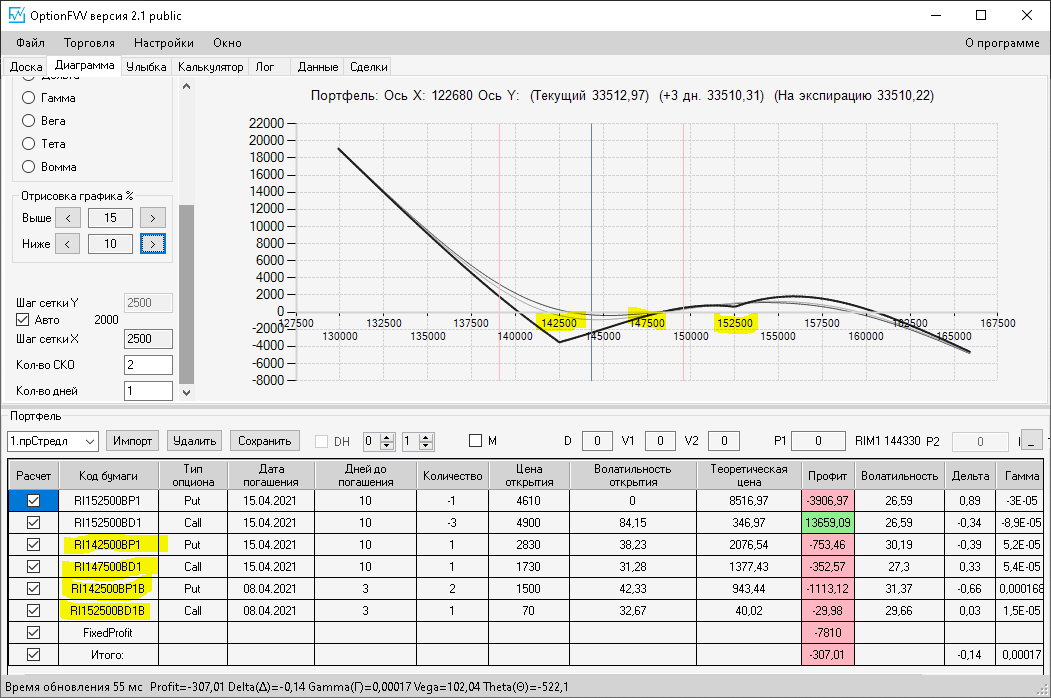Select the Вега radio button
This screenshot has width=1051, height=698.
tap(28, 121)
